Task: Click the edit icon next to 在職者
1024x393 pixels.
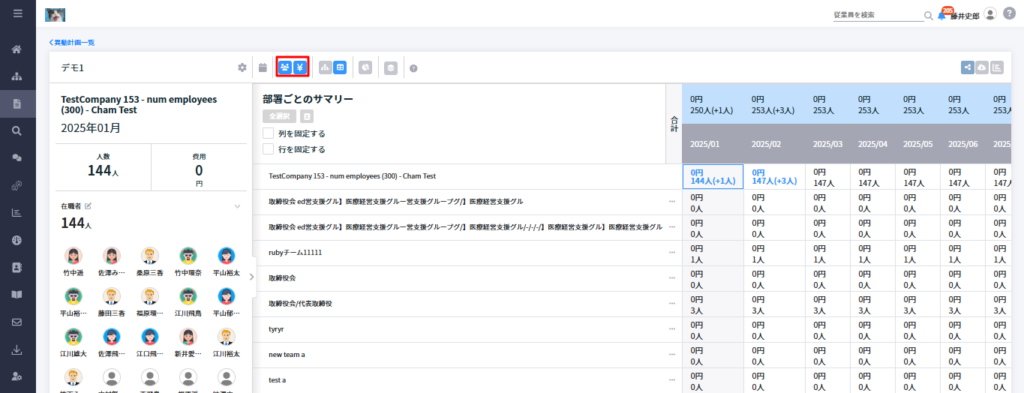Action: 88,206
